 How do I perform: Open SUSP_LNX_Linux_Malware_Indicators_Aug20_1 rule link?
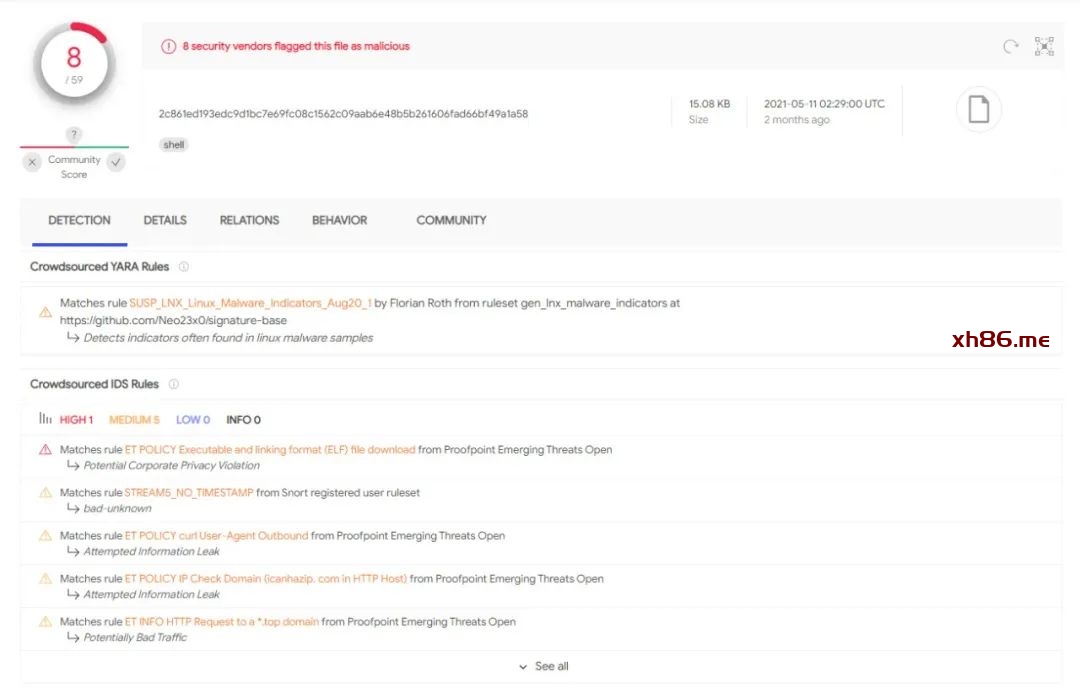[x=250, y=303]
